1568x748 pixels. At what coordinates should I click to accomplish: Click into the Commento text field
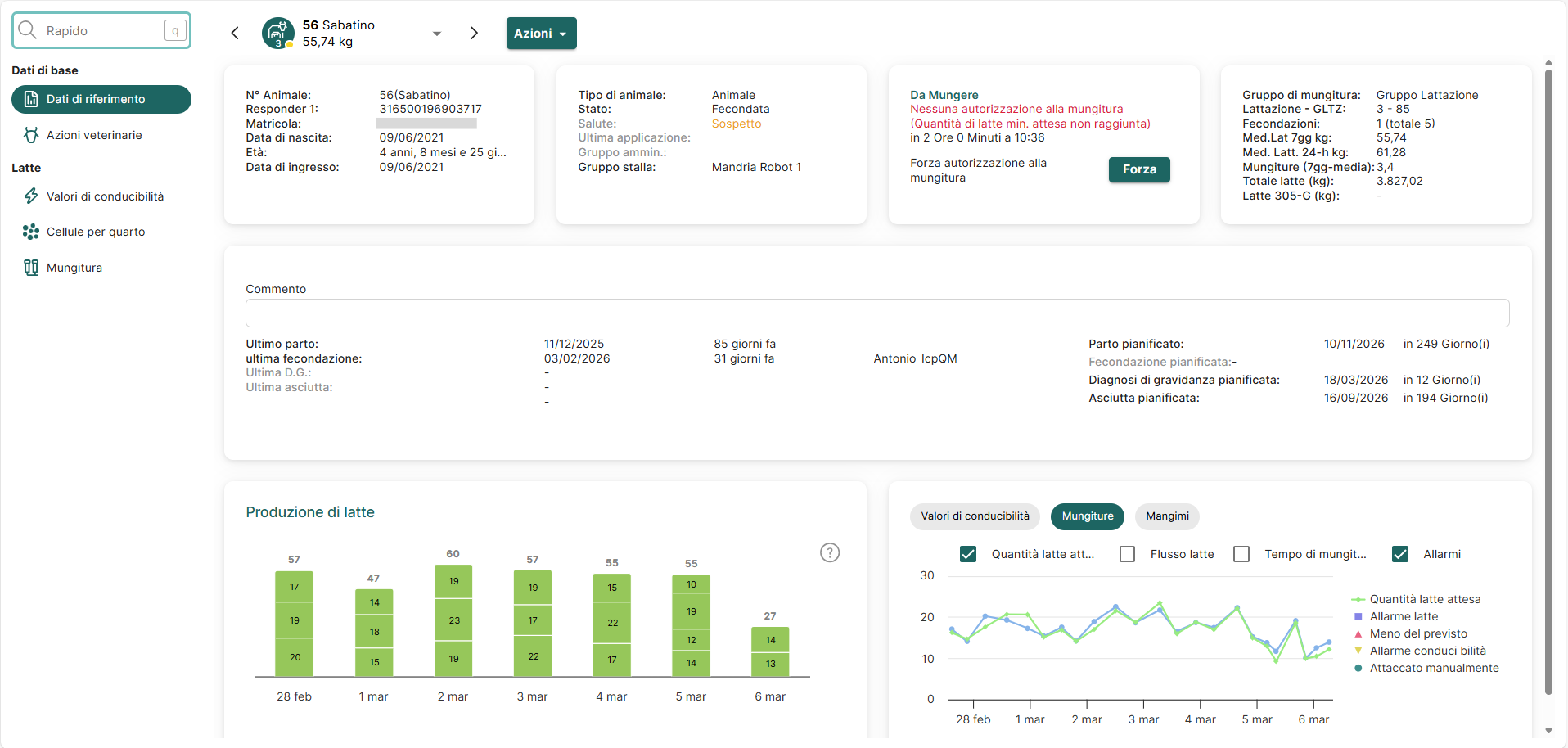(876, 313)
